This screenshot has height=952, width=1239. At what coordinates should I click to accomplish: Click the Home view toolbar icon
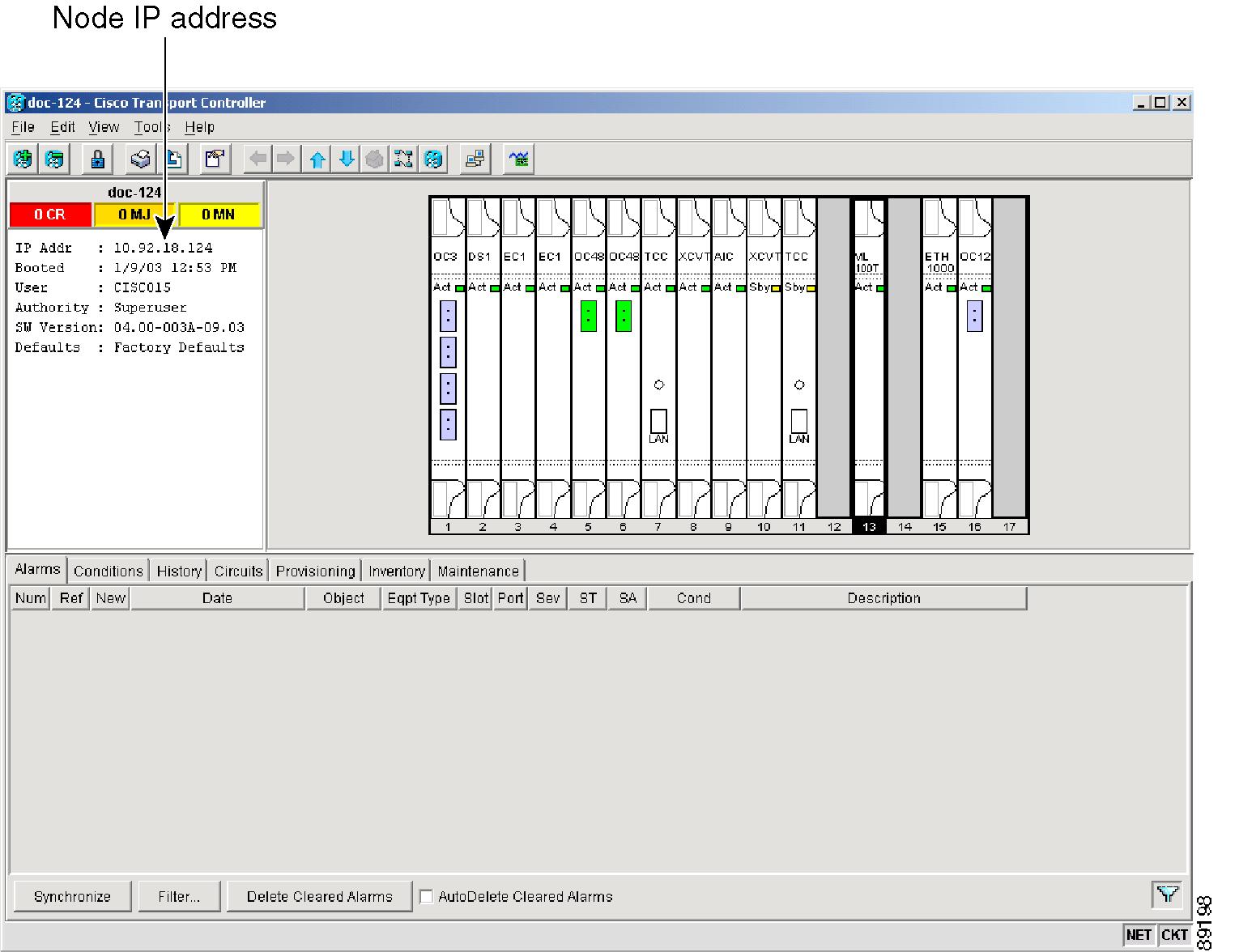tap(374, 159)
